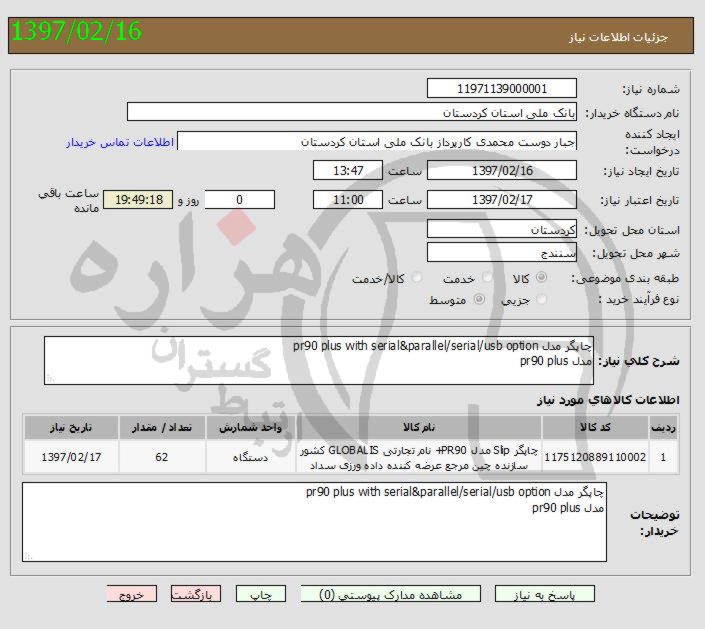Screen dimensions: 705x629
Task: Click the product name cell with GLOBALIS
Action: click(x=419, y=457)
